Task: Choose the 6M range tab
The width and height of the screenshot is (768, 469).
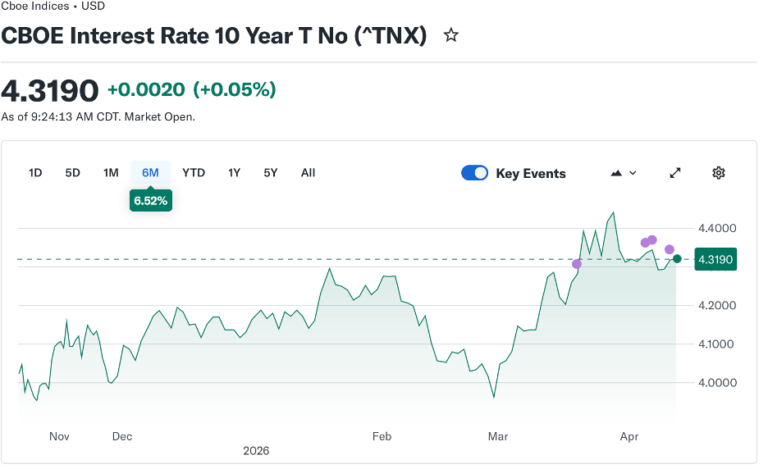Action: tap(150, 173)
